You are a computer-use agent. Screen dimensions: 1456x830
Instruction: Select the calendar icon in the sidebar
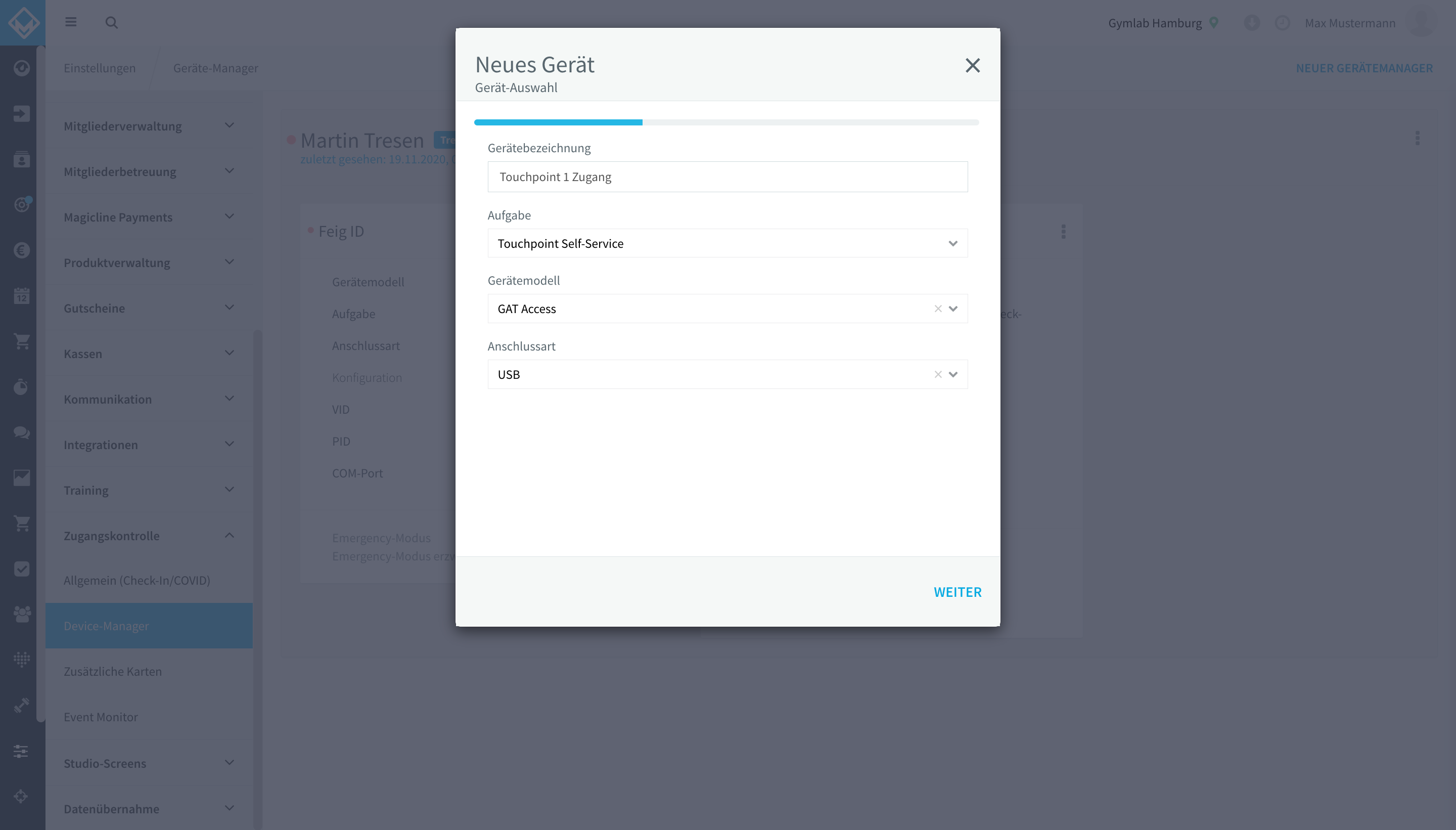[x=21, y=296]
